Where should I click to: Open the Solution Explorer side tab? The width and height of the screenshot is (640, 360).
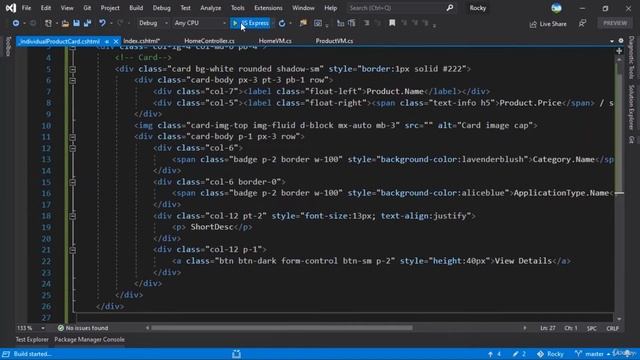pos(631,107)
